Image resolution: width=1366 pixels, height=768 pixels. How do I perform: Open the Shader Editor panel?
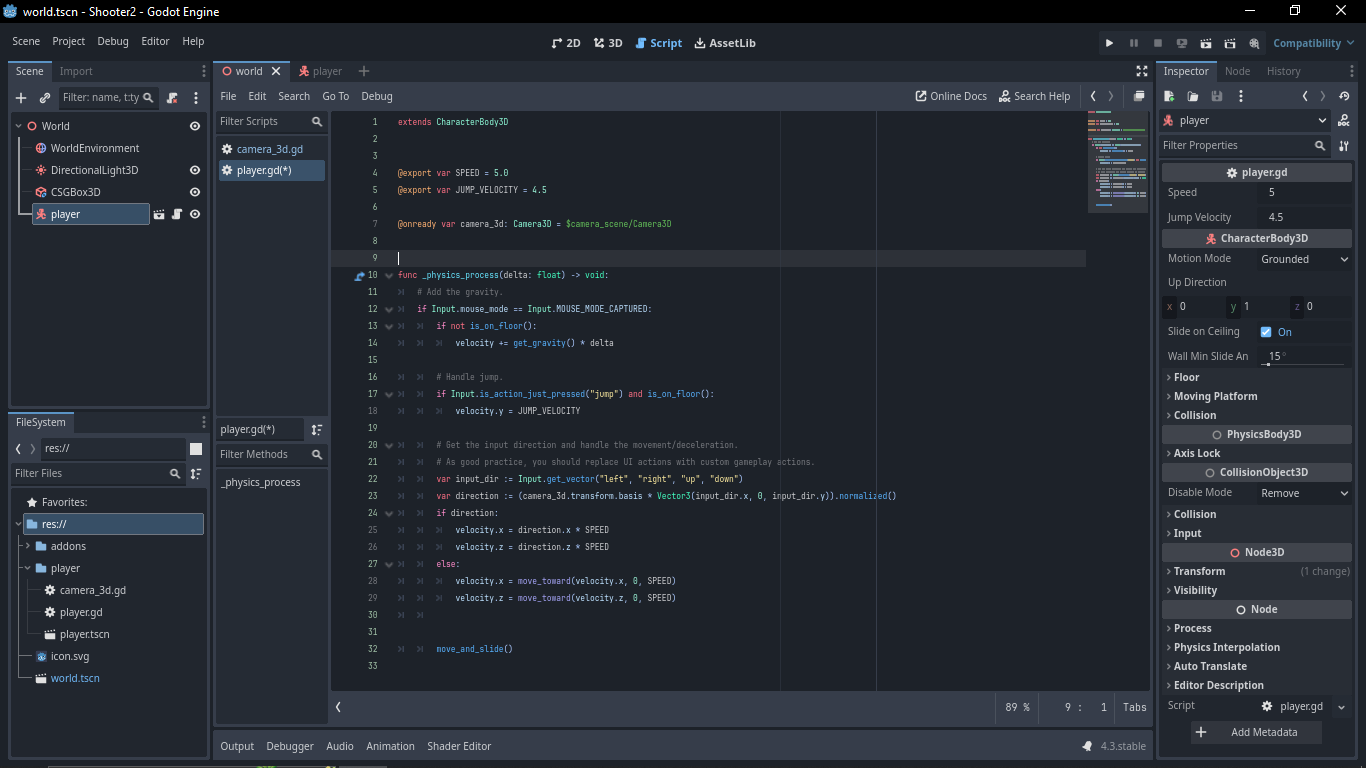click(459, 746)
